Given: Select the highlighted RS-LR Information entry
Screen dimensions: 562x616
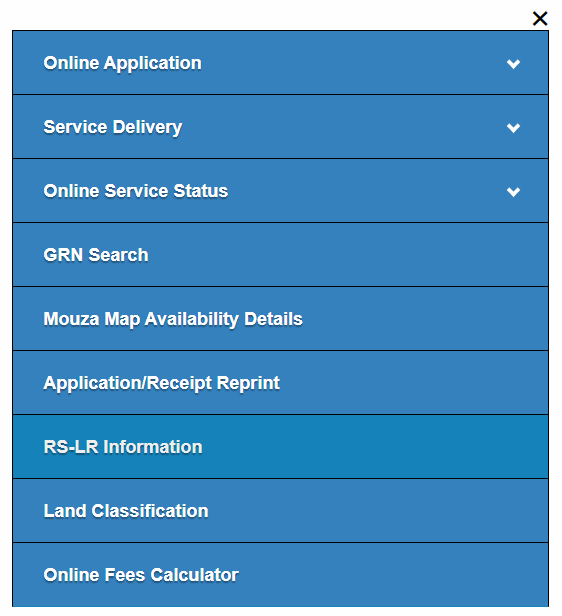Looking at the screenshot, I should coord(280,447).
